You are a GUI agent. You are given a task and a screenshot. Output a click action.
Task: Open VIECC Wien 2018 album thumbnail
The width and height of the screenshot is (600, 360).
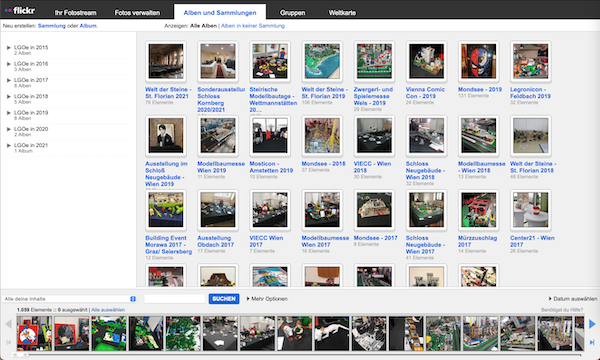coord(374,135)
